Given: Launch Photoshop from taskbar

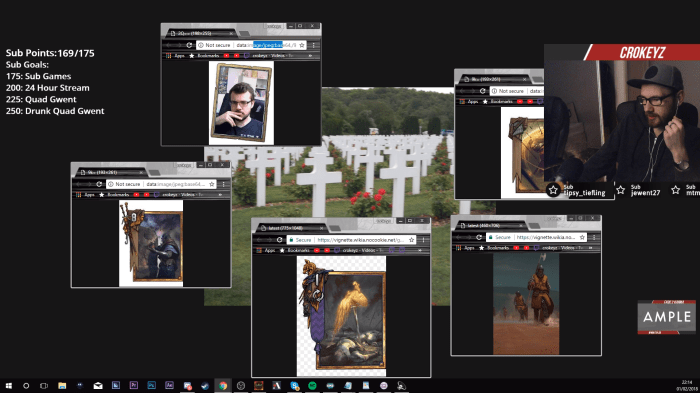Looking at the screenshot, I should (151, 385).
